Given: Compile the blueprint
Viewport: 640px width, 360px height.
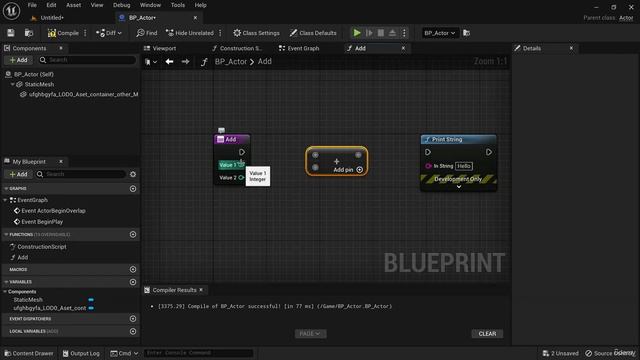Looking at the screenshot, I should [x=63, y=33].
